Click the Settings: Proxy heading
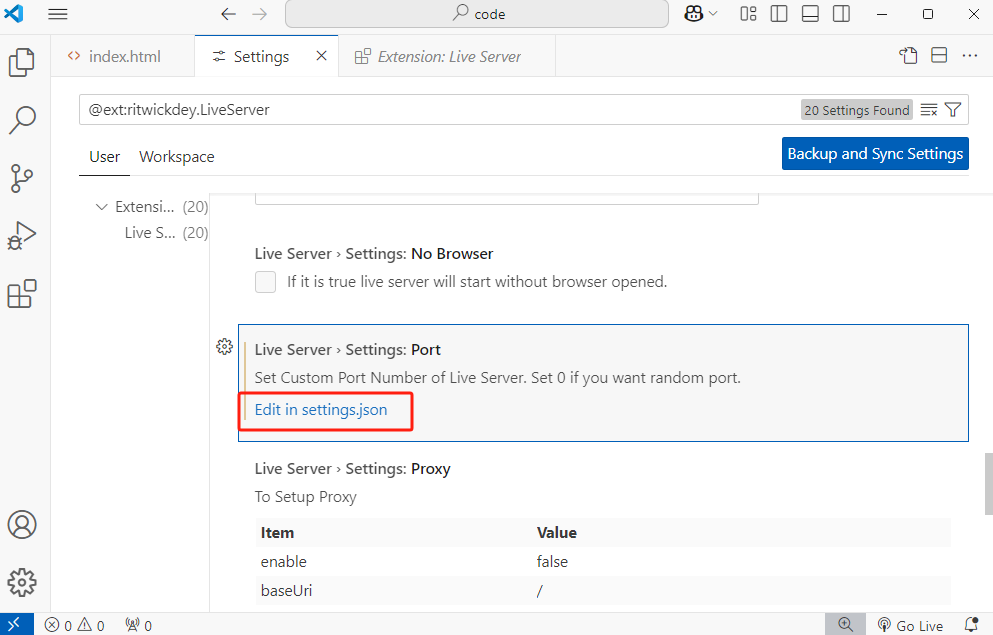Screen dimensions: 993x635 pos(353,469)
